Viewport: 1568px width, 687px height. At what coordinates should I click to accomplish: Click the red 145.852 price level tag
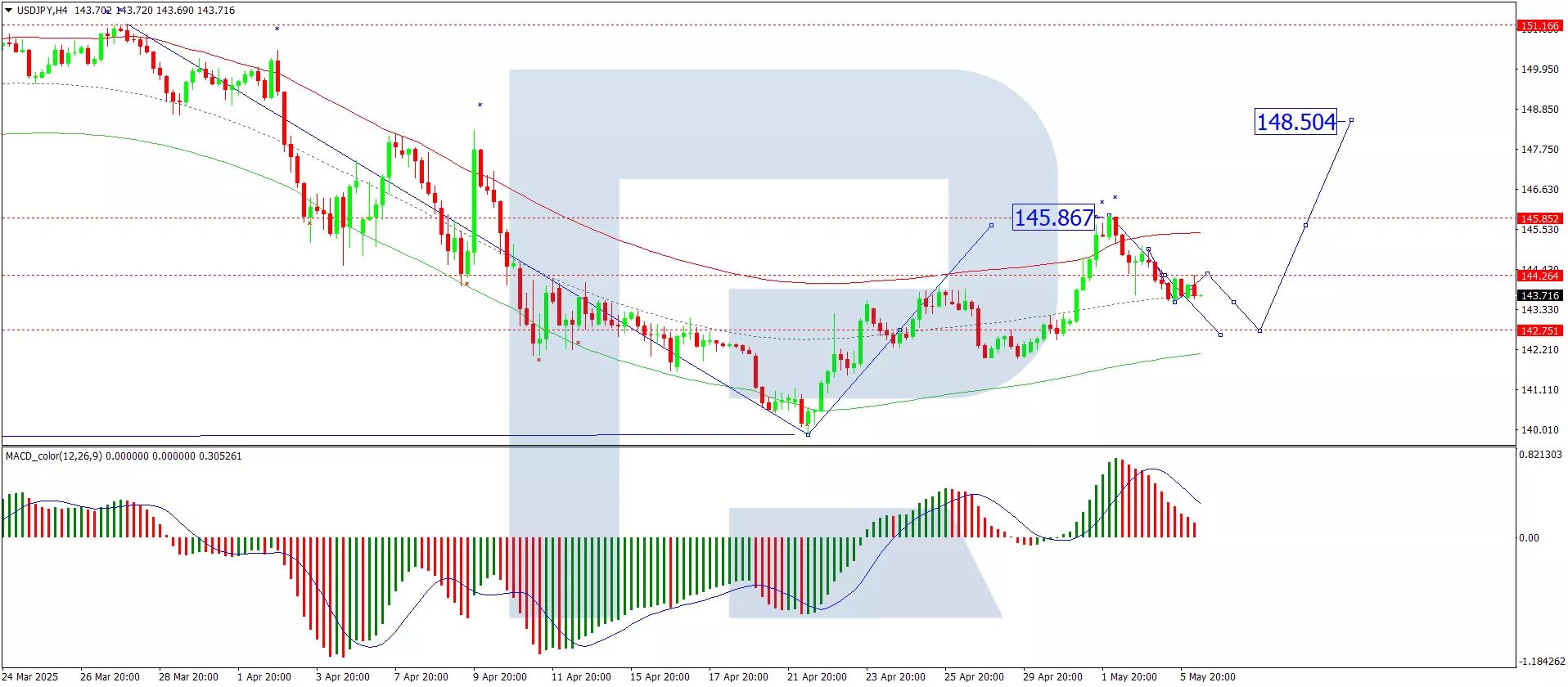pos(1539,218)
